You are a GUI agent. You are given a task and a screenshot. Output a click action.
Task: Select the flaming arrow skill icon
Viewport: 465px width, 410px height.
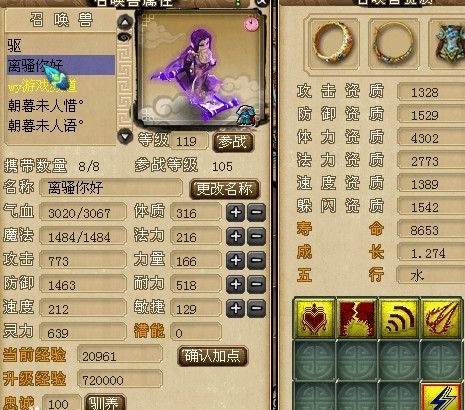tap(441, 318)
